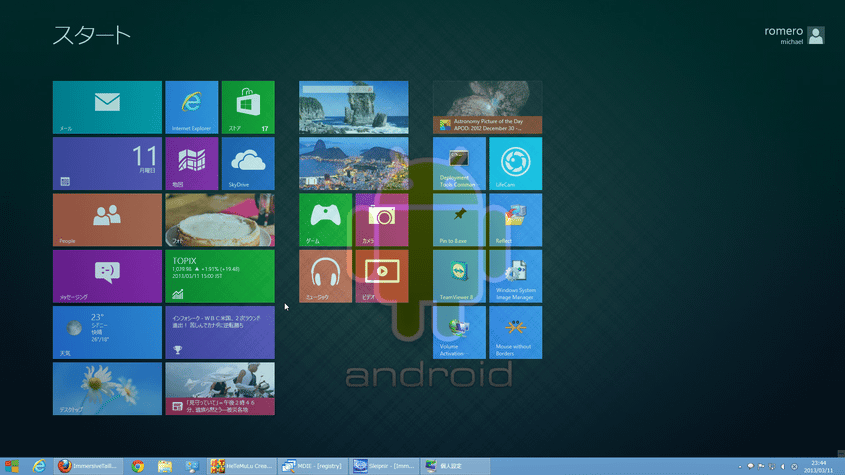The image size is (845, 475).
Task: Click the monitor-settings taskbar icon
Action: click(x=192, y=466)
